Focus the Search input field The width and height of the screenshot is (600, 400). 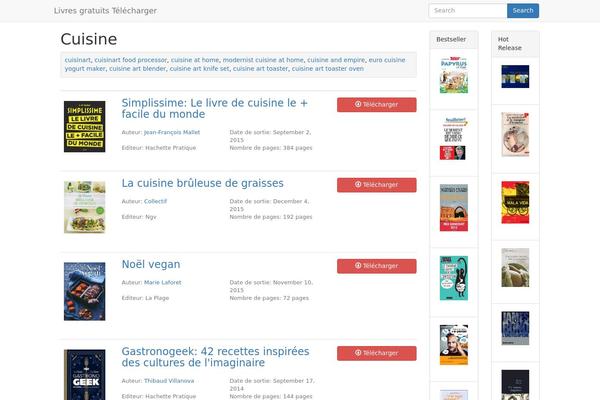[x=468, y=11]
